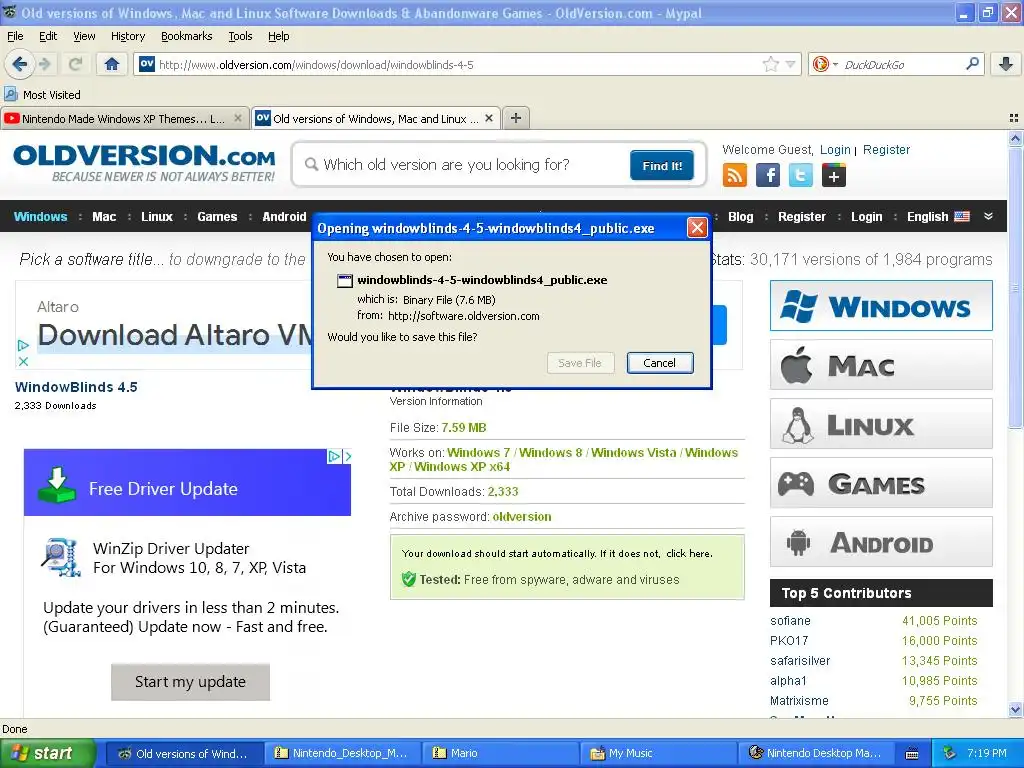The image size is (1024, 768).
Task: Click the Login link beside Welcome Guest
Action: coord(835,150)
